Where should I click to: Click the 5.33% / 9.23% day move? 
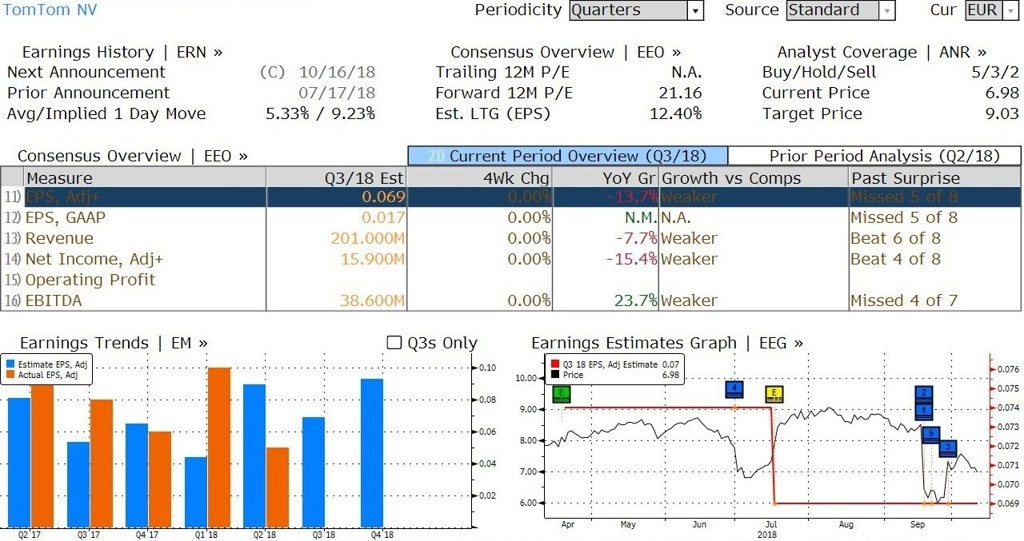point(320,114)
